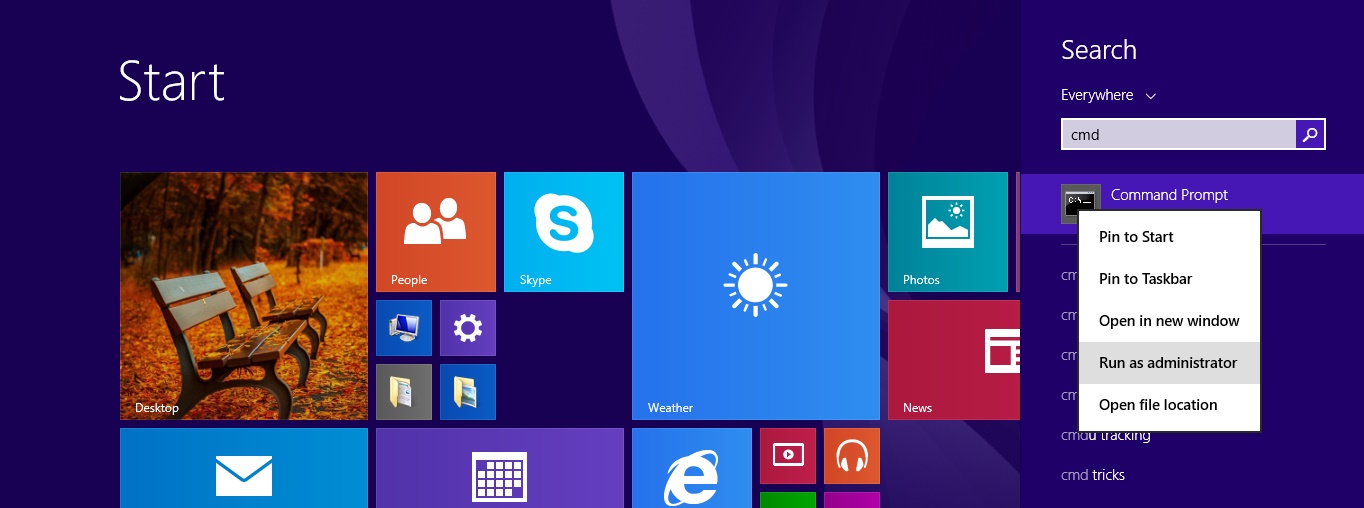Click into the search box containing cmd
Viewport: 1364px width, 508px height.
[1178, 134]
